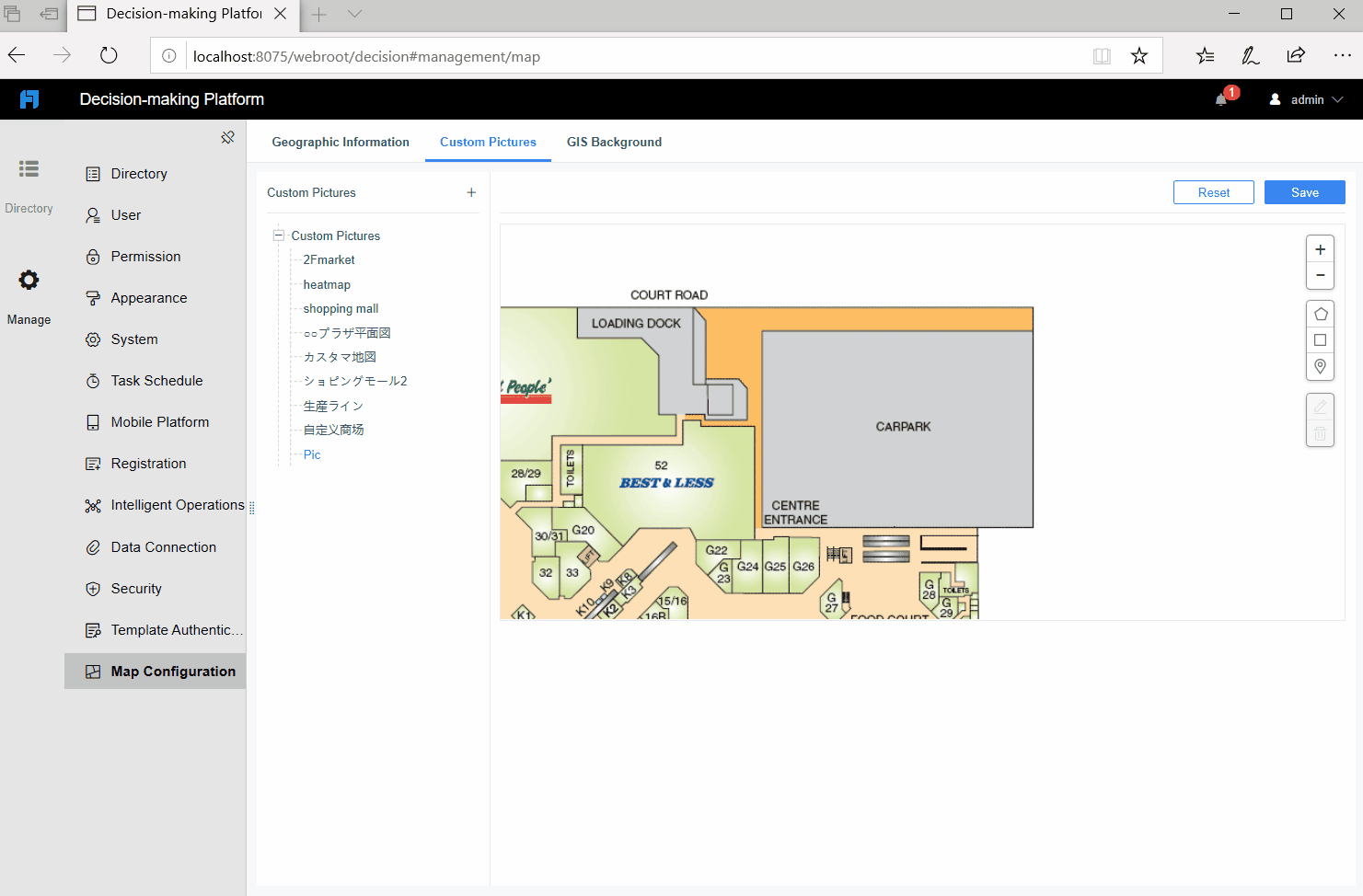1363x896 pixels.
Task: Unpin the sidebar using the pin toggle
Action: click(227, 136)
